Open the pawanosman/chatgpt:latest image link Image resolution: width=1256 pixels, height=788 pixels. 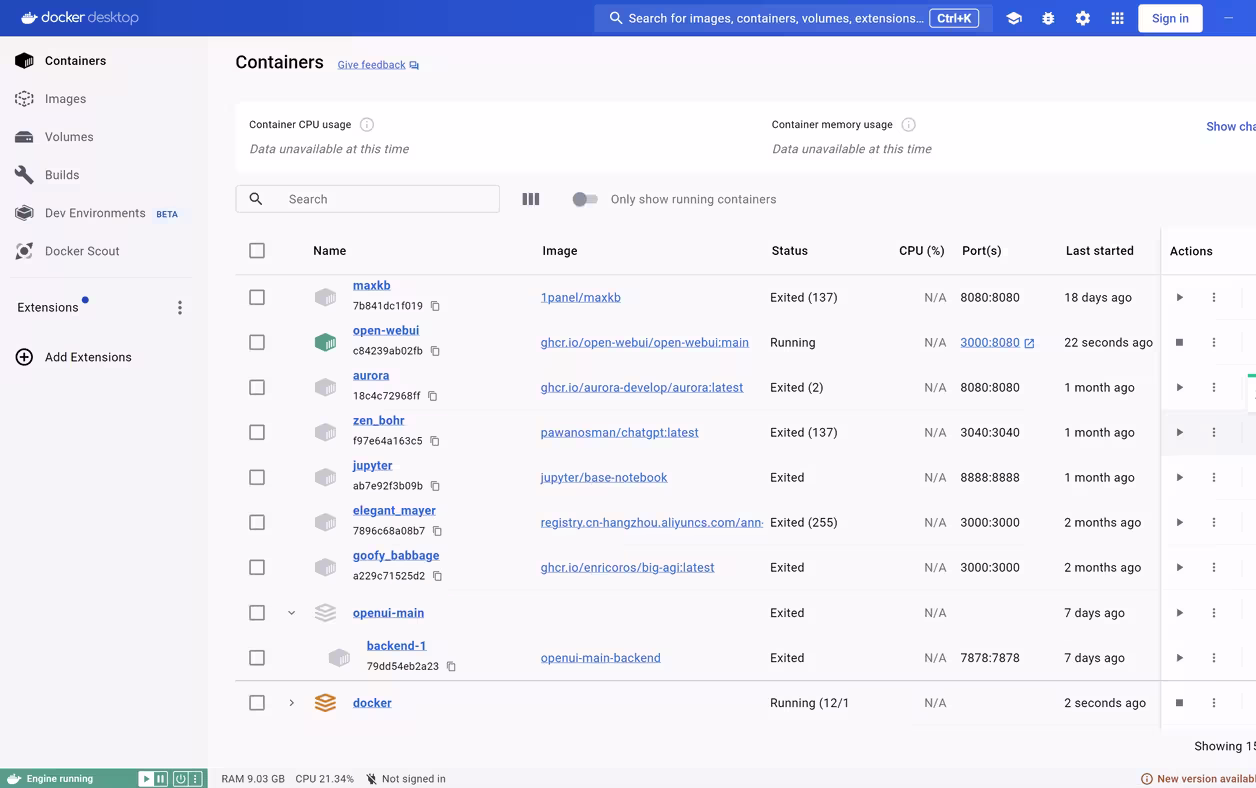click(620, 432)
